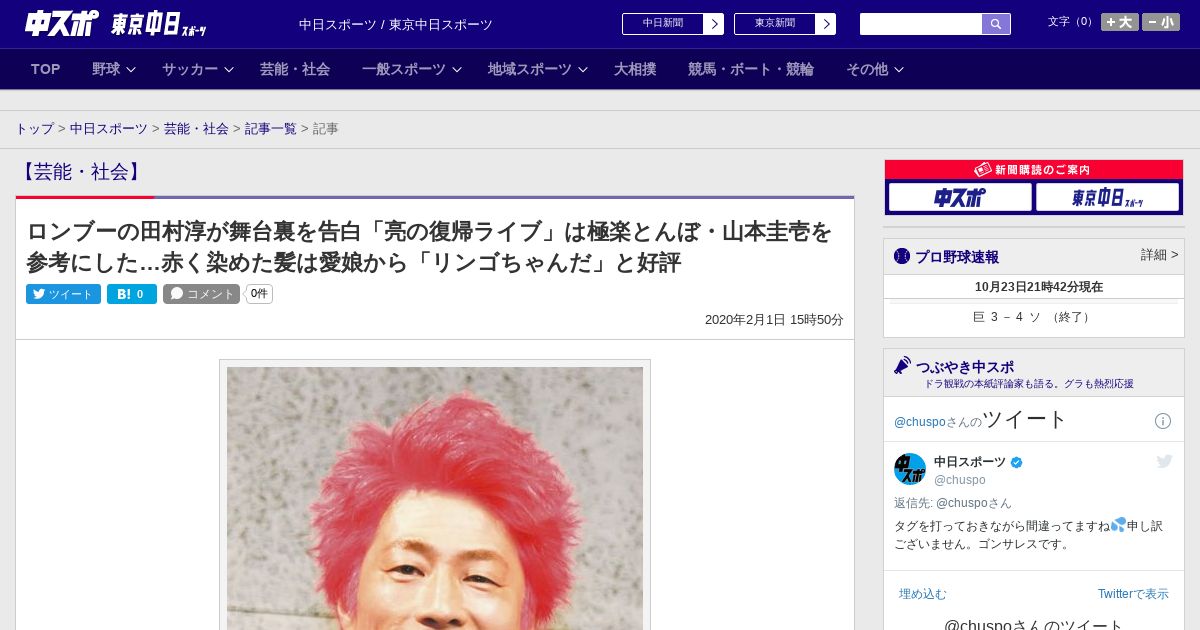Click the baseball icon beside プロ野球速報
Viewport: 1200px width, 630px height.
tap(902, 257)
